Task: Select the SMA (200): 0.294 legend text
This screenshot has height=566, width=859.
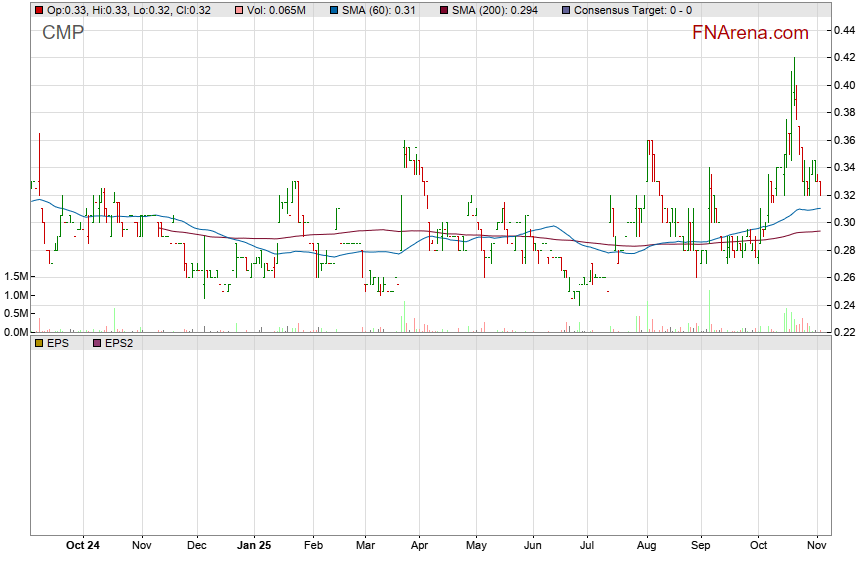Action: pos(500,9)
